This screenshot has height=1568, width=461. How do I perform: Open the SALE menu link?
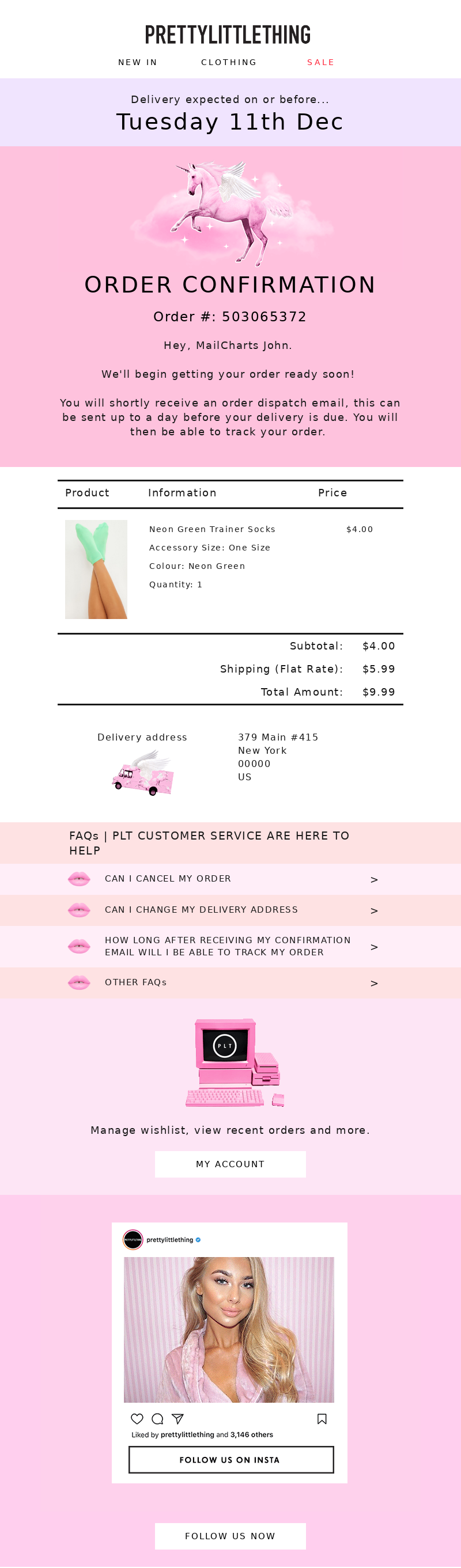(321, 62)
